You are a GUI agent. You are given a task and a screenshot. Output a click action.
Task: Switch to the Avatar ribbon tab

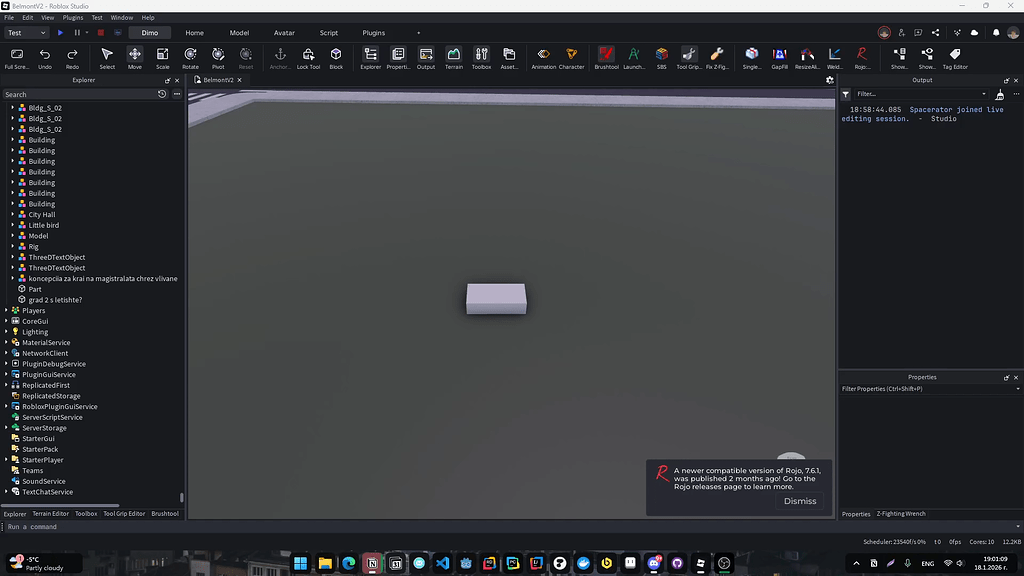(284, 33)
